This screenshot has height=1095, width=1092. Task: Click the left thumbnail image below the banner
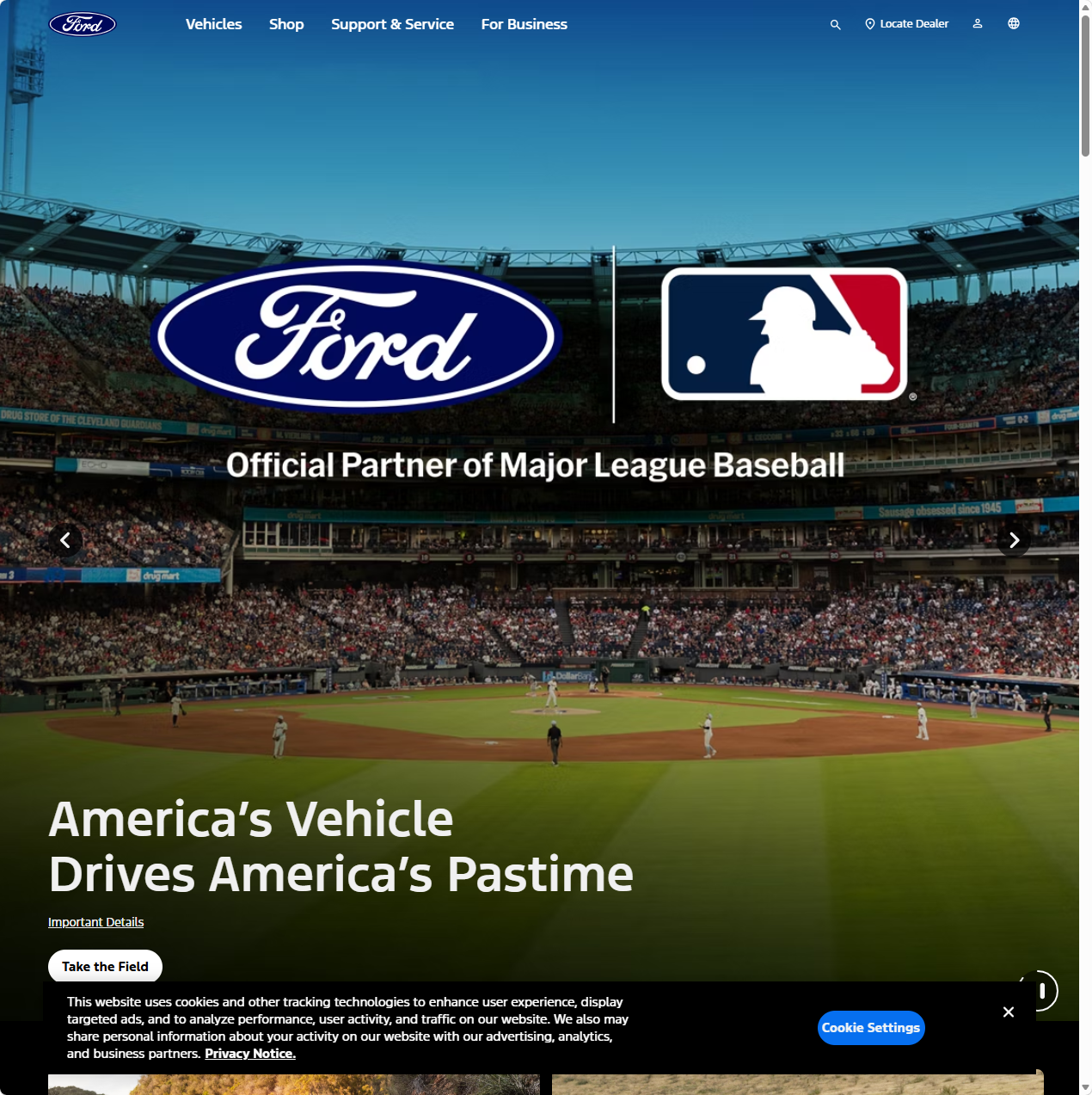(x=293, y=1084)
